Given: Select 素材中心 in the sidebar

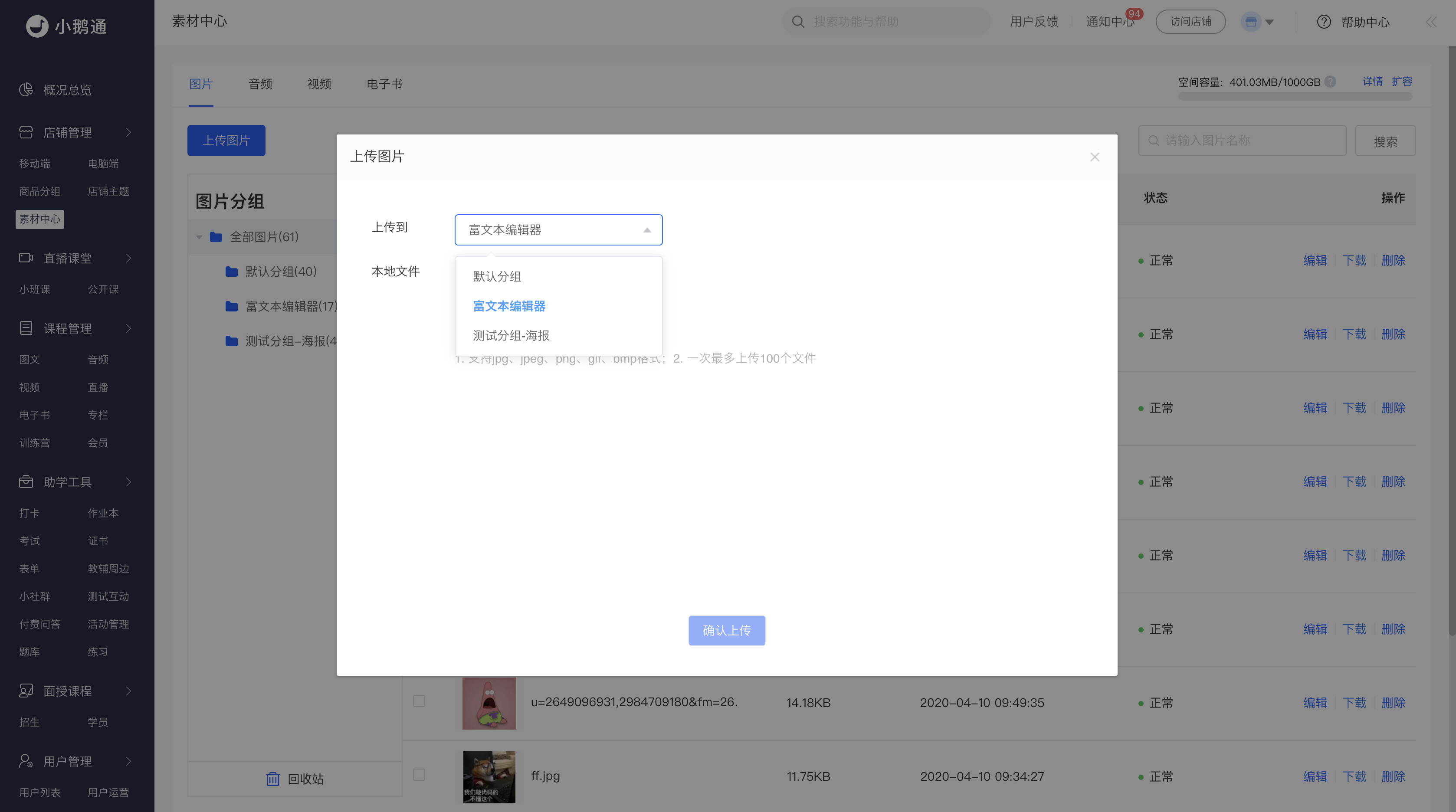Looking at the screenshot, I should pos(39,219).
